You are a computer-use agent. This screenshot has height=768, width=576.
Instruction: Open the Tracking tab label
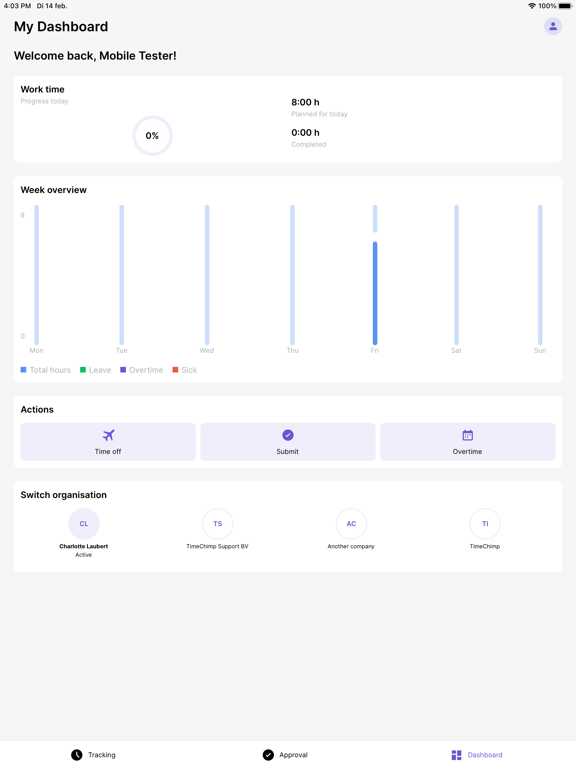tap(102, 755)
